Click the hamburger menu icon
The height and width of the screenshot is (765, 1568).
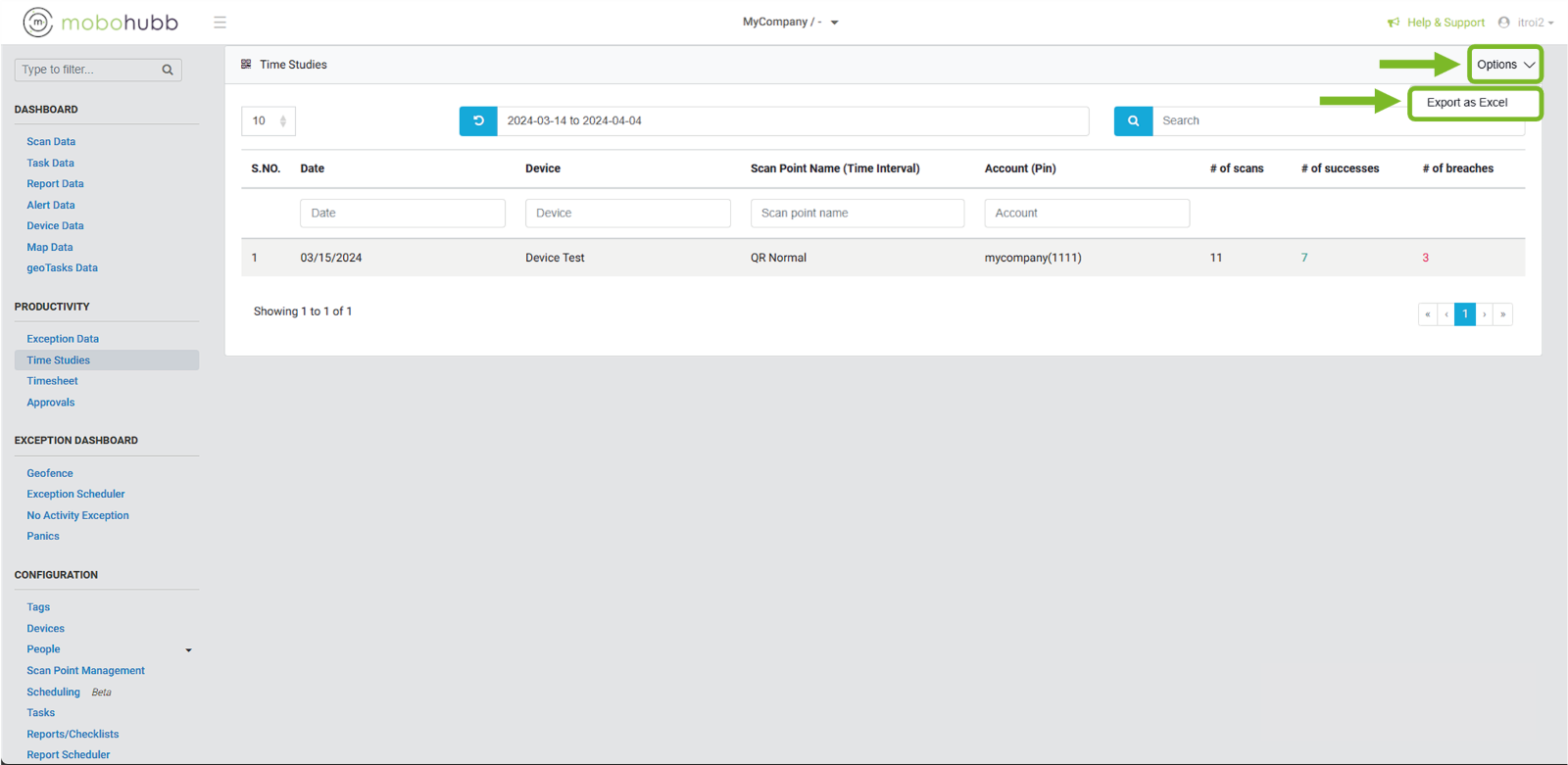pyautogui.click(x=220, y=23)
